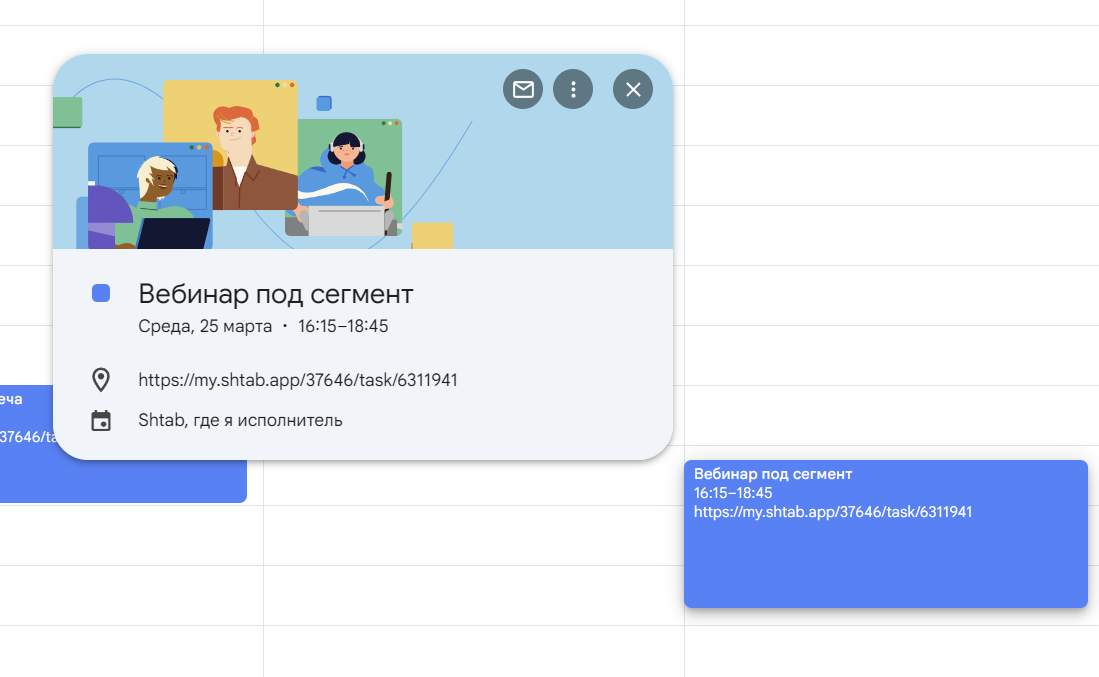Screen dimensions: 1099x677
Task: Click the 16:15–18:45 time in event block
Action: tap(733, 493)
